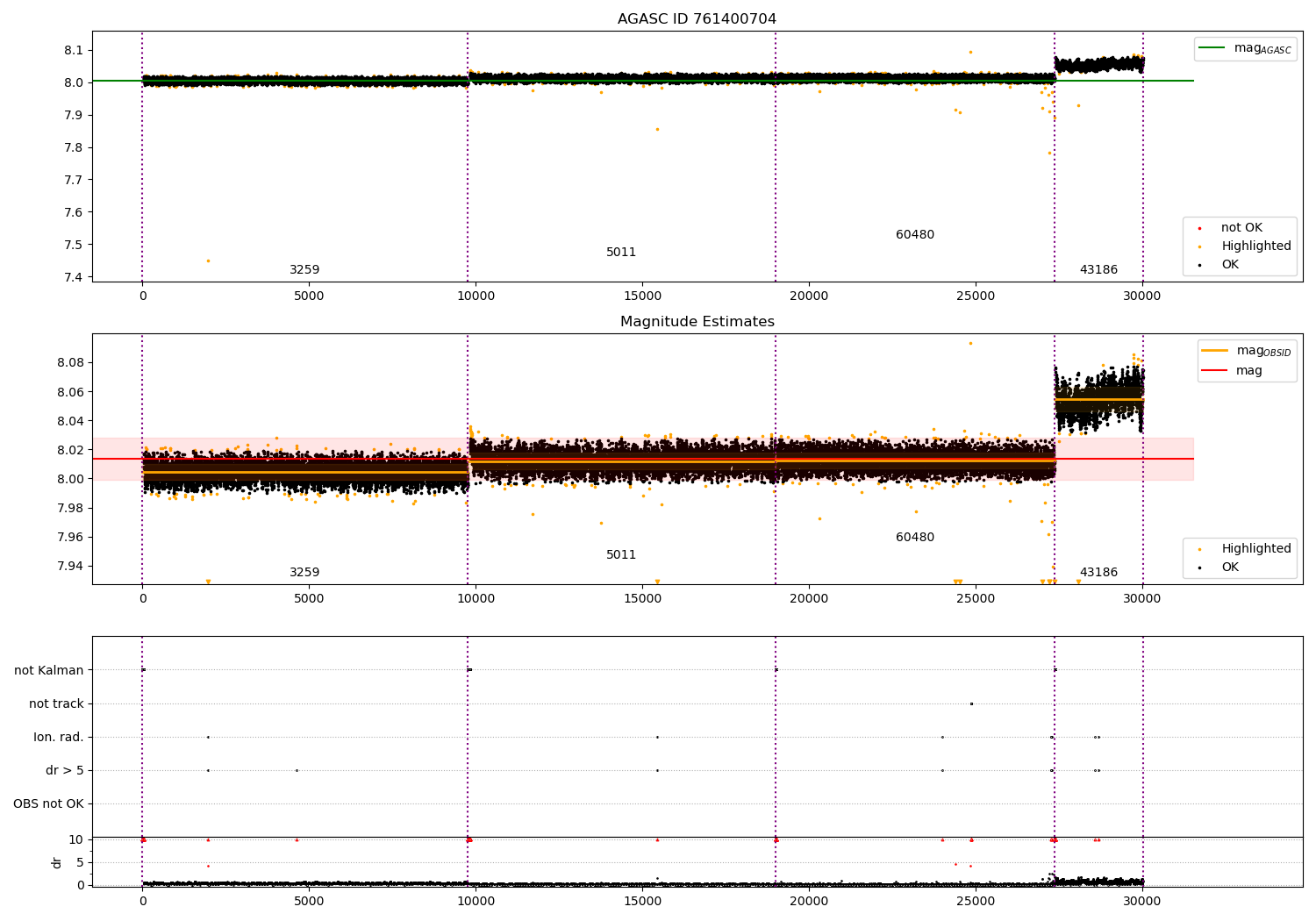Click the 'Ion. rad.' axis label
The width and height of the screenshot is (1316, 921).
click(x=59, y=738)
